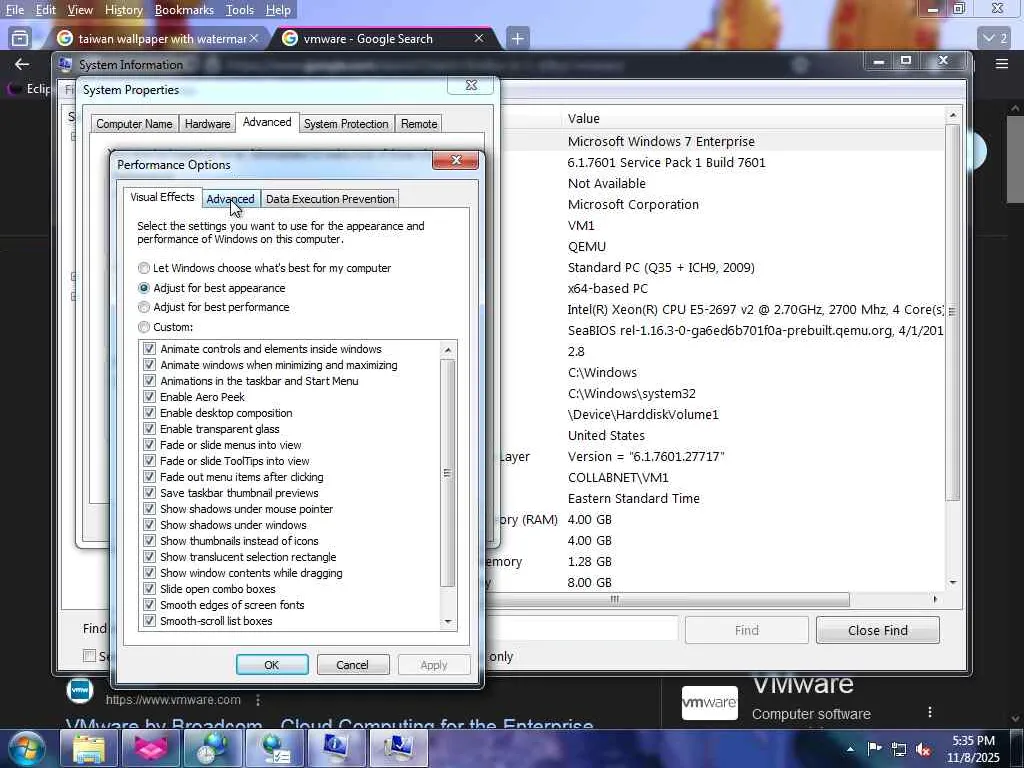Open the globe-with-checklist taskbar icon
The height and width of the screenshot is (768, 1024).
click(x=275, y=748)
